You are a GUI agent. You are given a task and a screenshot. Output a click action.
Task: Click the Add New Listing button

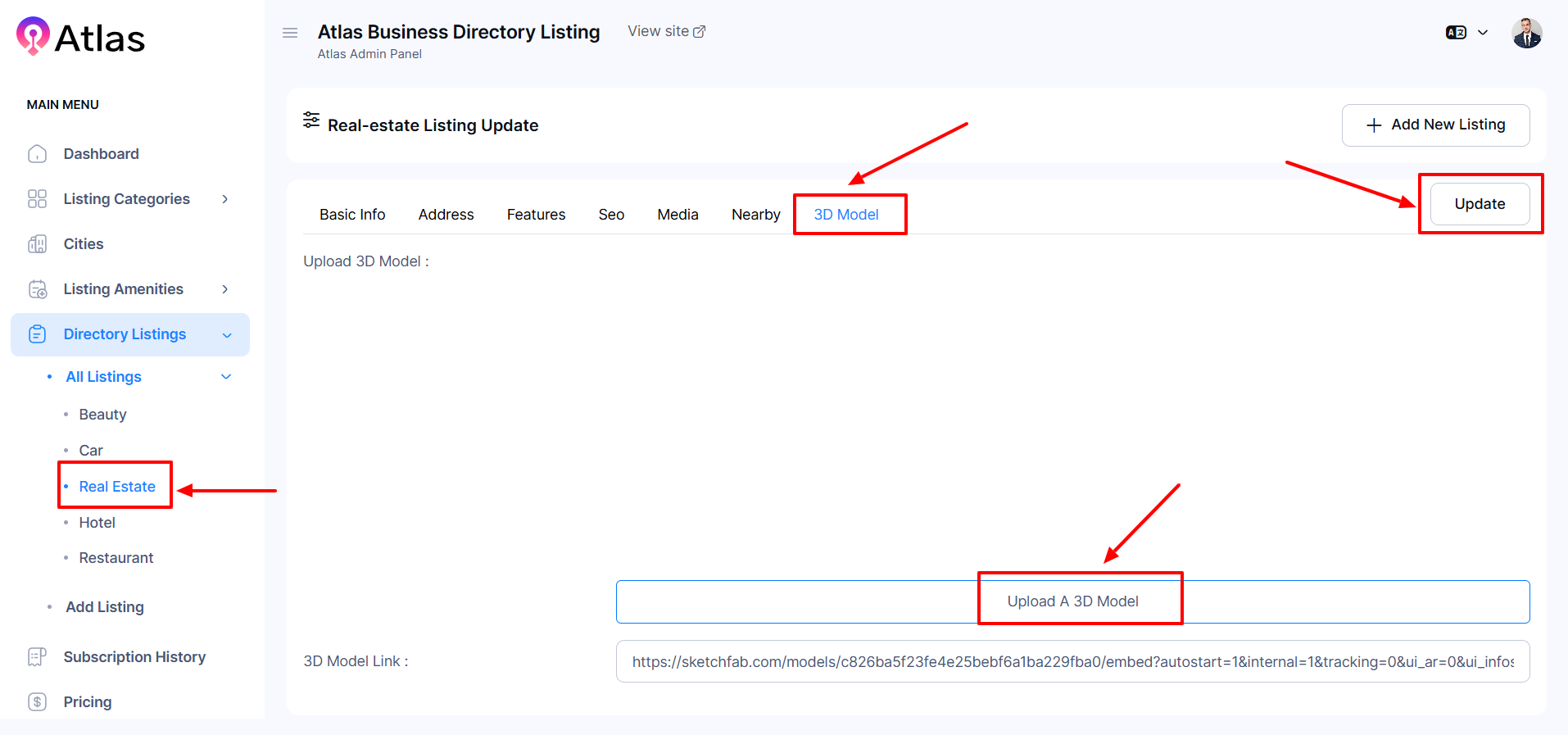point(1435,125)
